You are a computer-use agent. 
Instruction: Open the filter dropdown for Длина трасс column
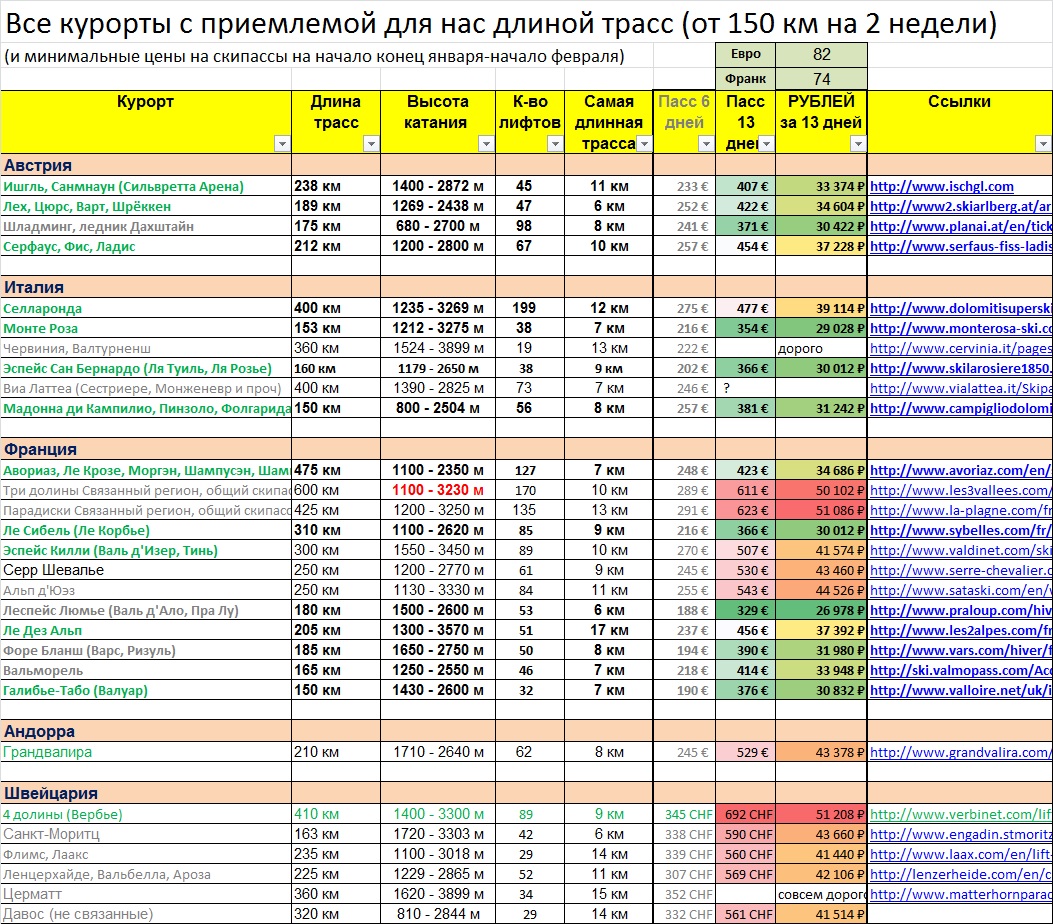[x=371, y=144]
